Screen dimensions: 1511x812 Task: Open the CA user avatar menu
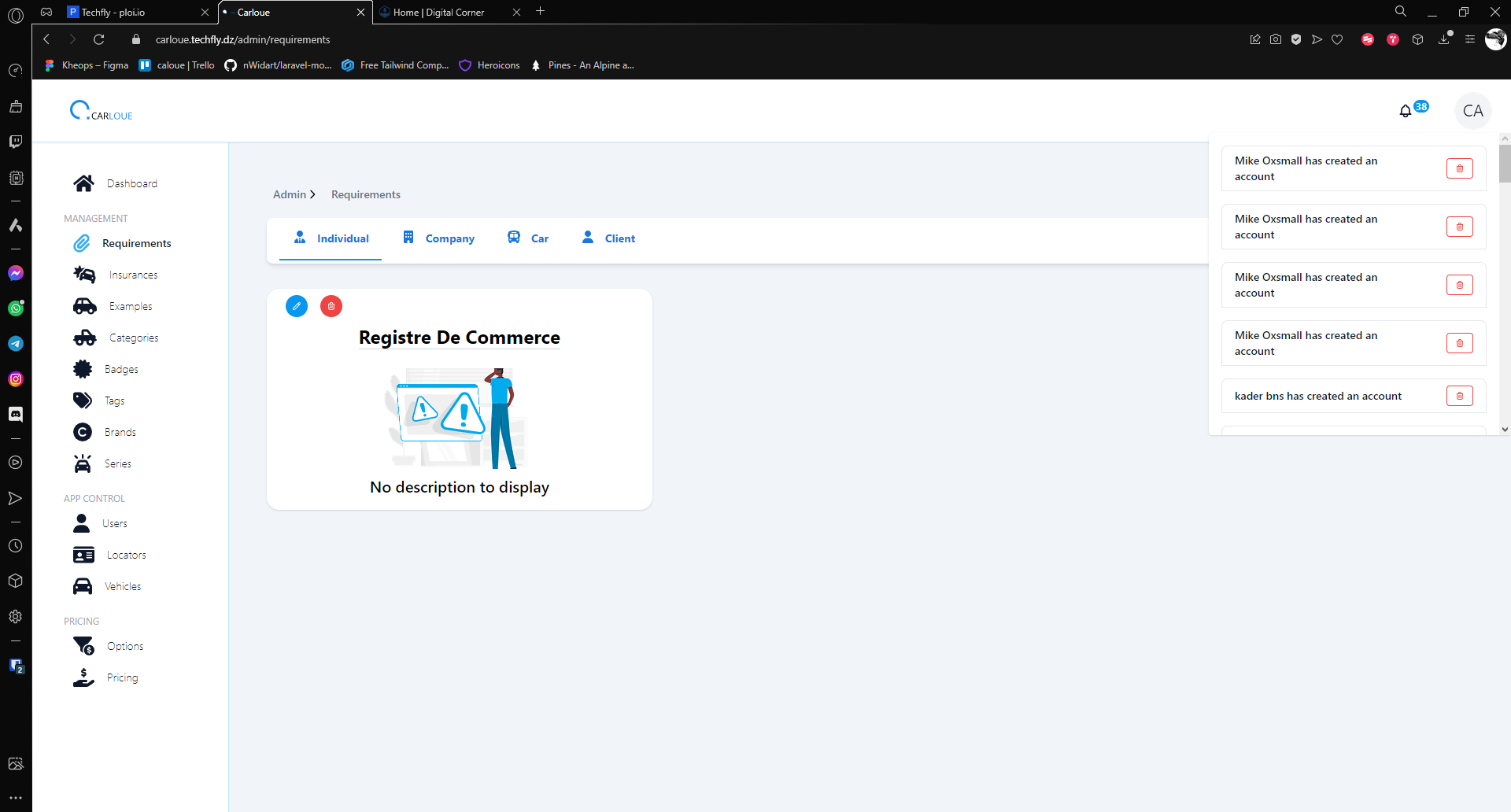point(1472,112)
